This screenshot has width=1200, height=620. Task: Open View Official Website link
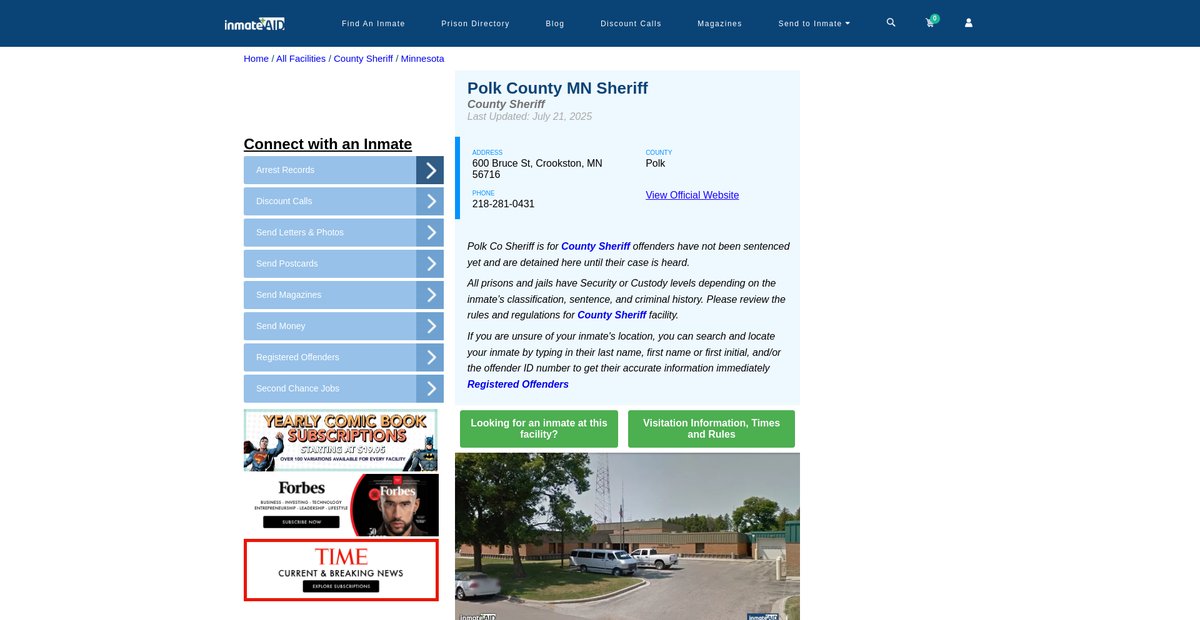click(x=692, y=195)
